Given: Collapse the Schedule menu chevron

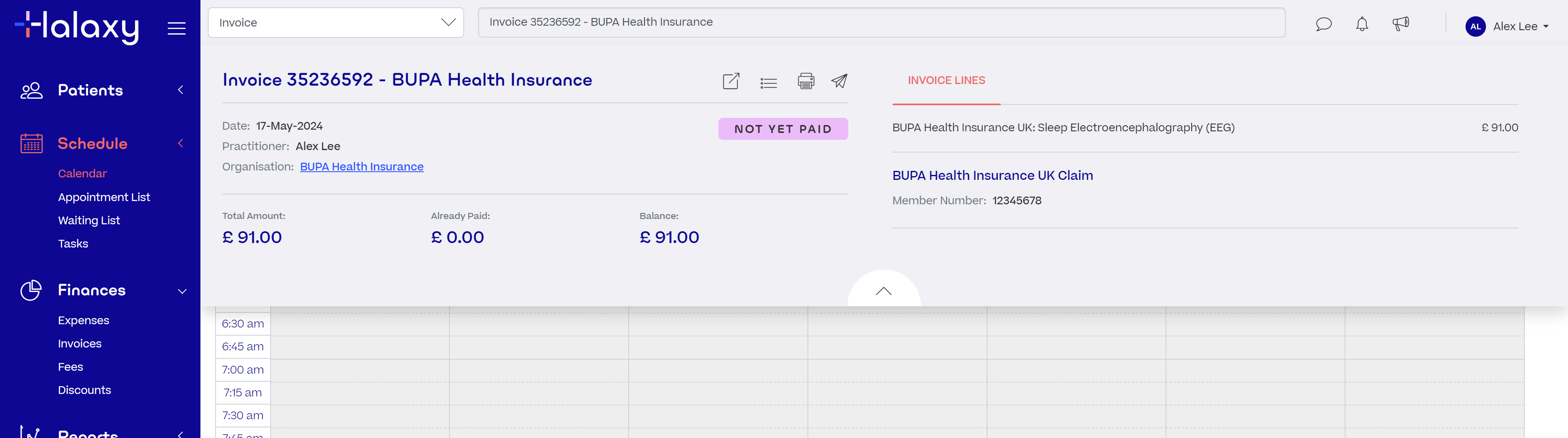Looking at the screenshot, I should pos(180,143).
